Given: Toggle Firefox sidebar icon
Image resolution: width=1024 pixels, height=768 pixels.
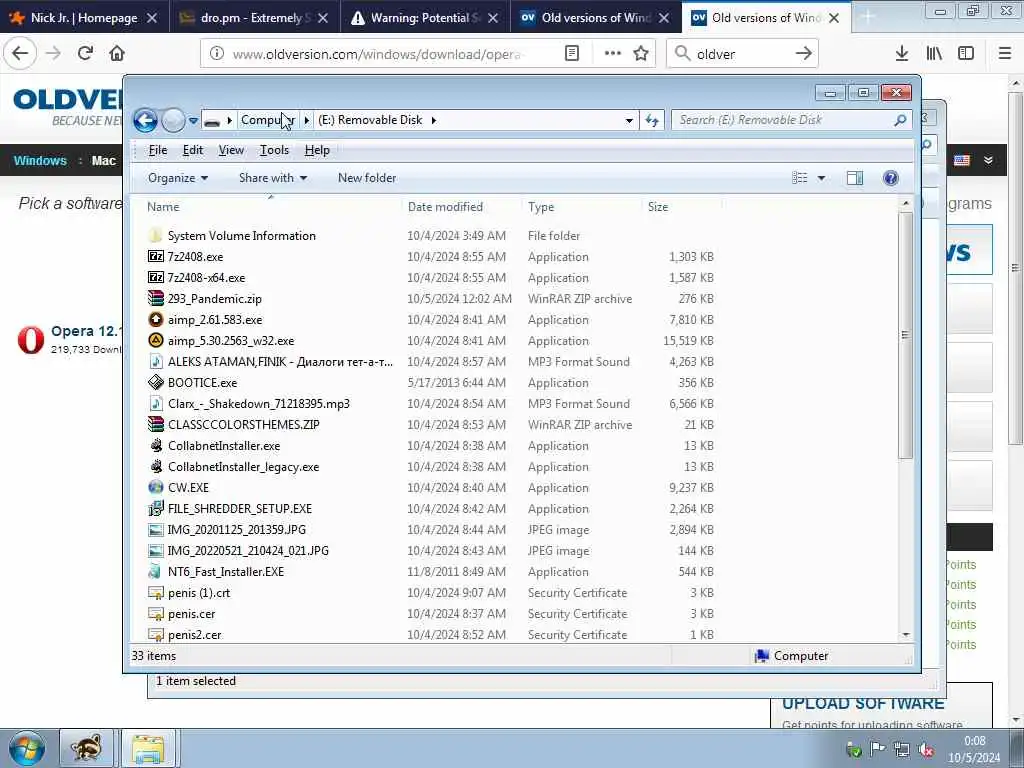Looking at the screenshot, I should point(966,54).
